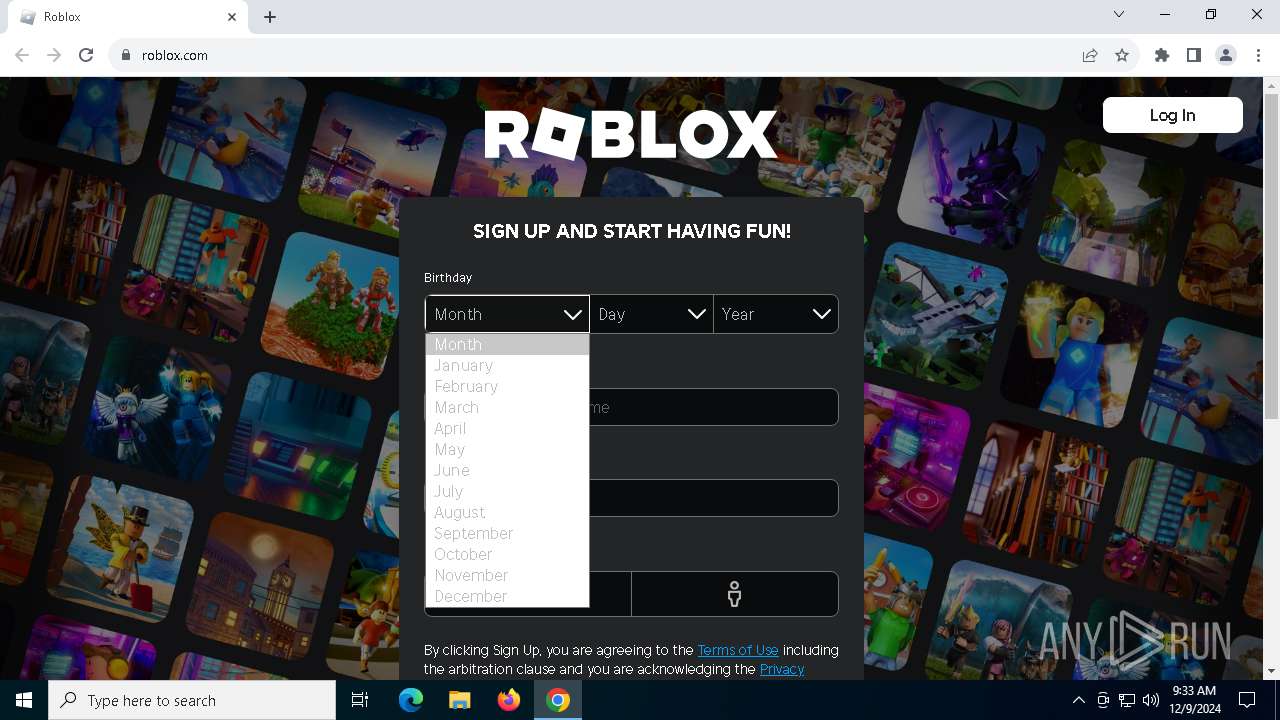Click the address bar URL

click(x=175, y=55)
